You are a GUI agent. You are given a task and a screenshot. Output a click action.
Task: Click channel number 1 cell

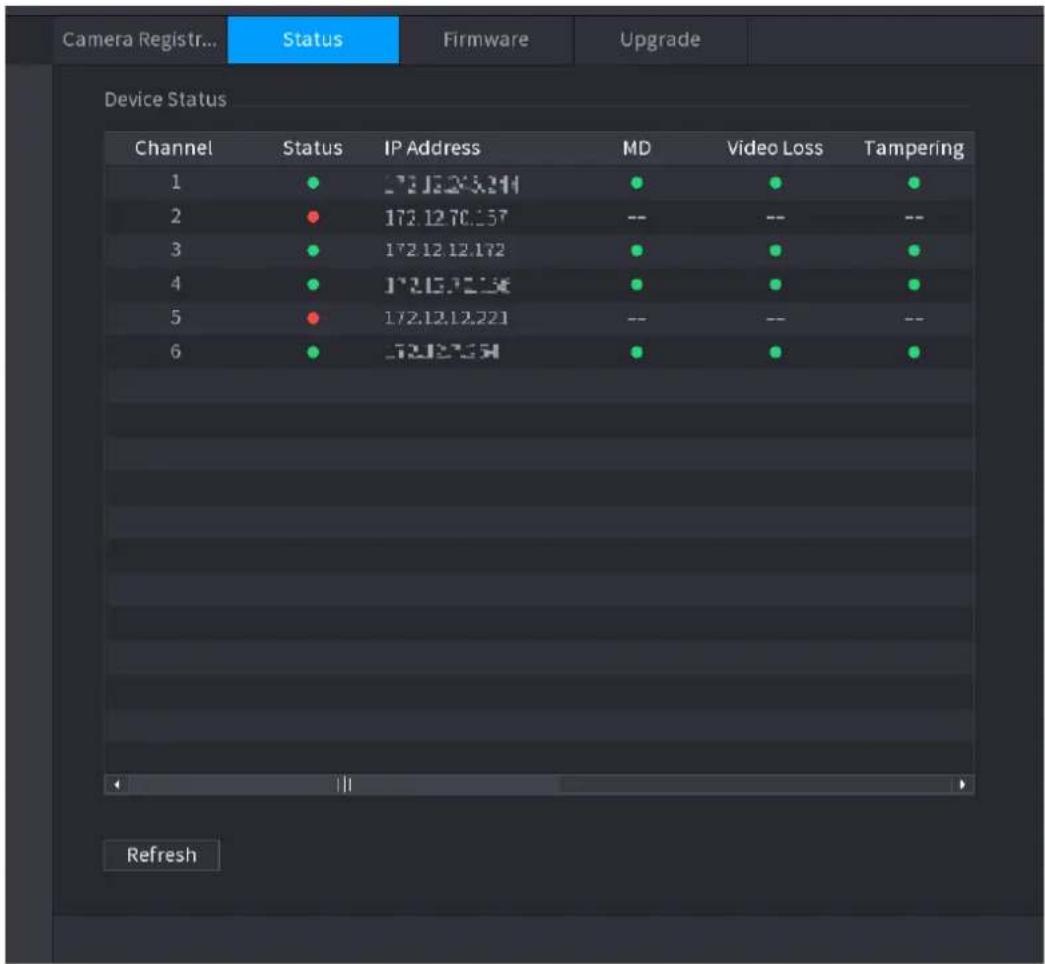tap(175, 182)
